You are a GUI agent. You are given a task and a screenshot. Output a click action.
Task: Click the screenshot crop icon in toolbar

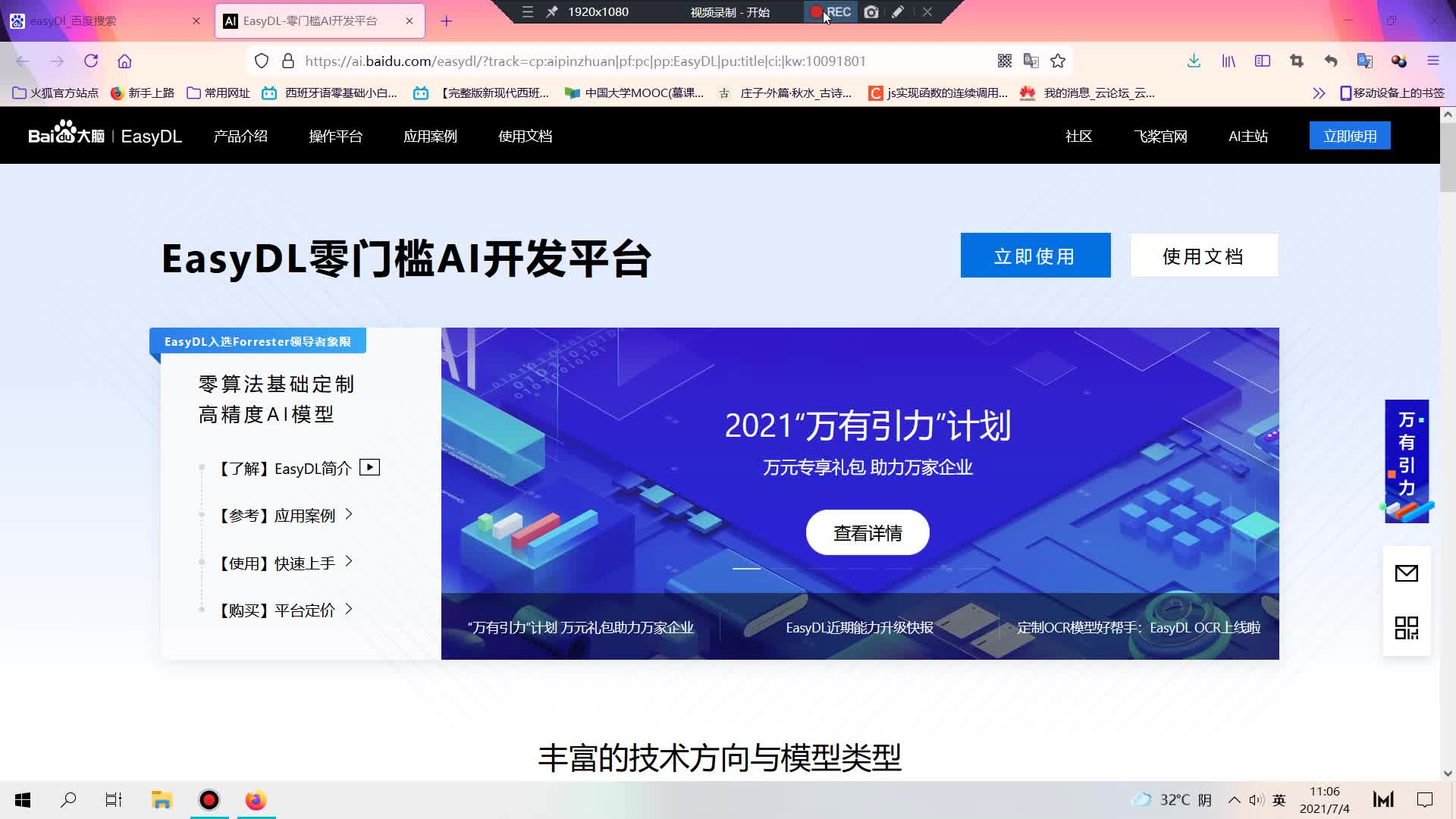pyautogui.click(x=1297, y=61)
